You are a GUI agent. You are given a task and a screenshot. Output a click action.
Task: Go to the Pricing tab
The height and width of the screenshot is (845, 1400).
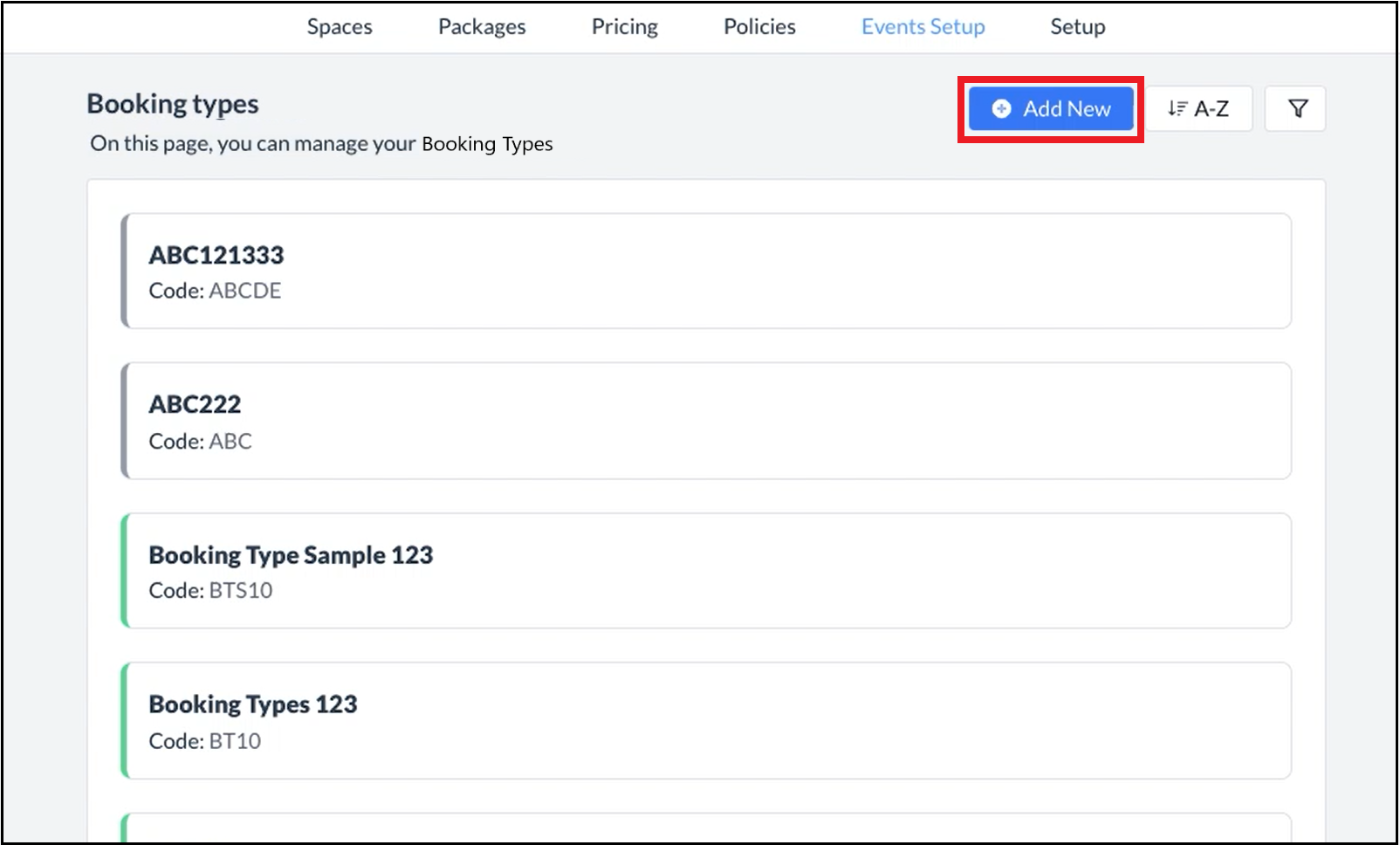click(x=624, y=27)
